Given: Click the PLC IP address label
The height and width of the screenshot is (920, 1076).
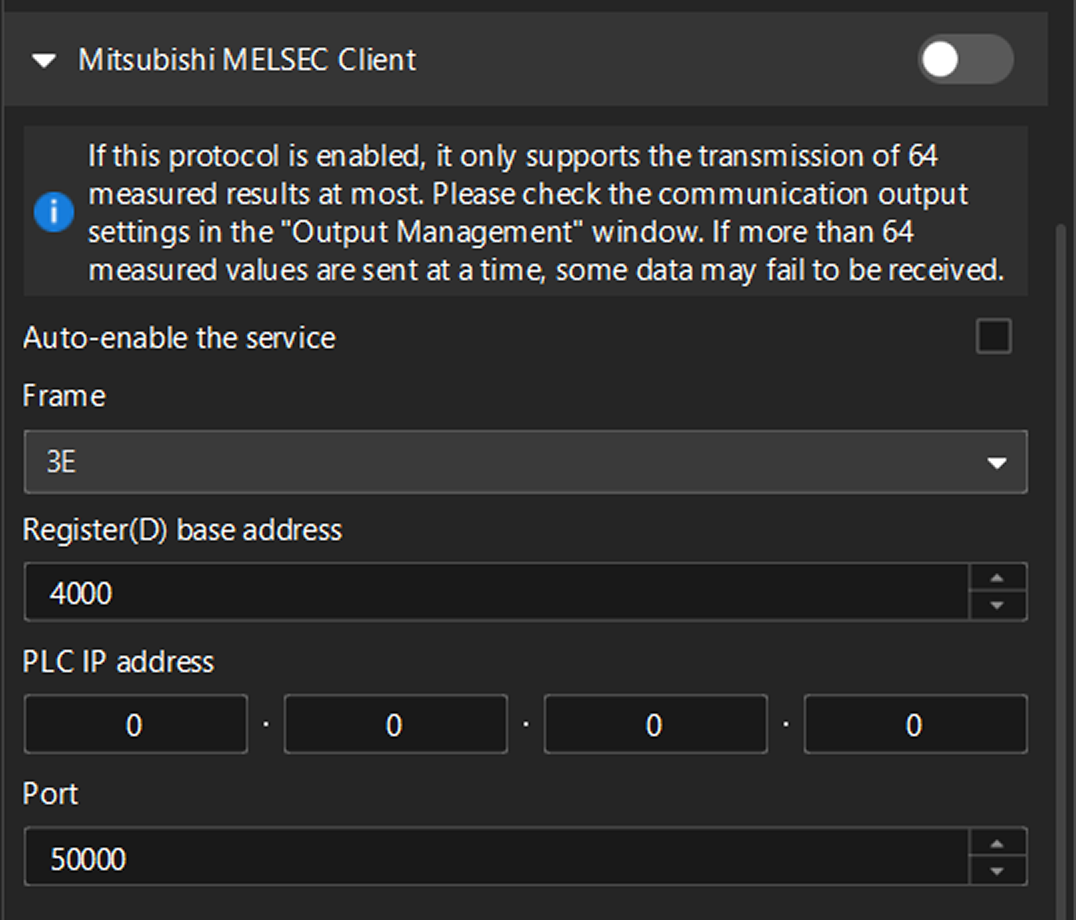Looking at the screenshot, I should [x=118, y=662].
